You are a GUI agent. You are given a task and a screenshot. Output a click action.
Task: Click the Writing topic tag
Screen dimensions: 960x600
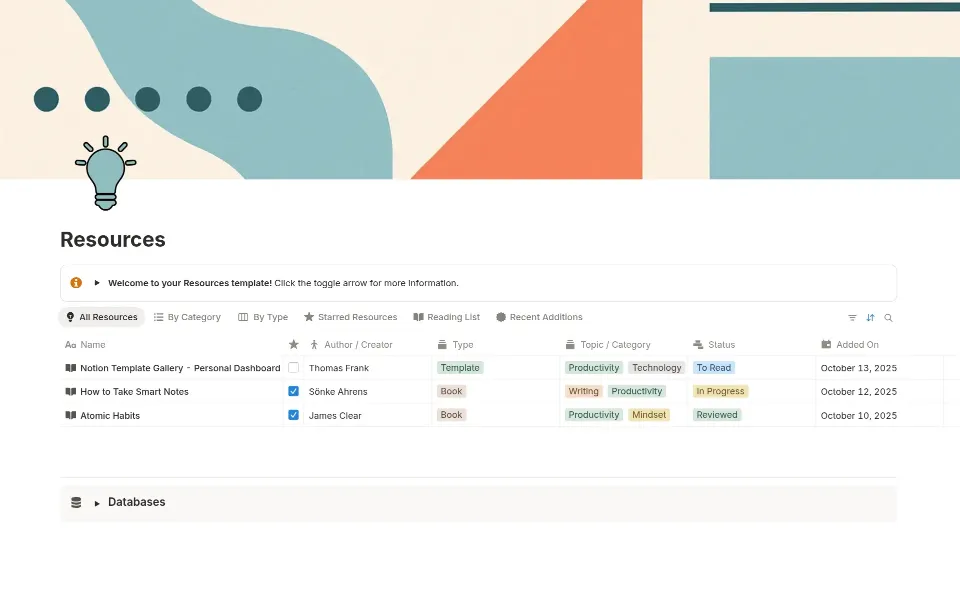click(x=583, y=391)
